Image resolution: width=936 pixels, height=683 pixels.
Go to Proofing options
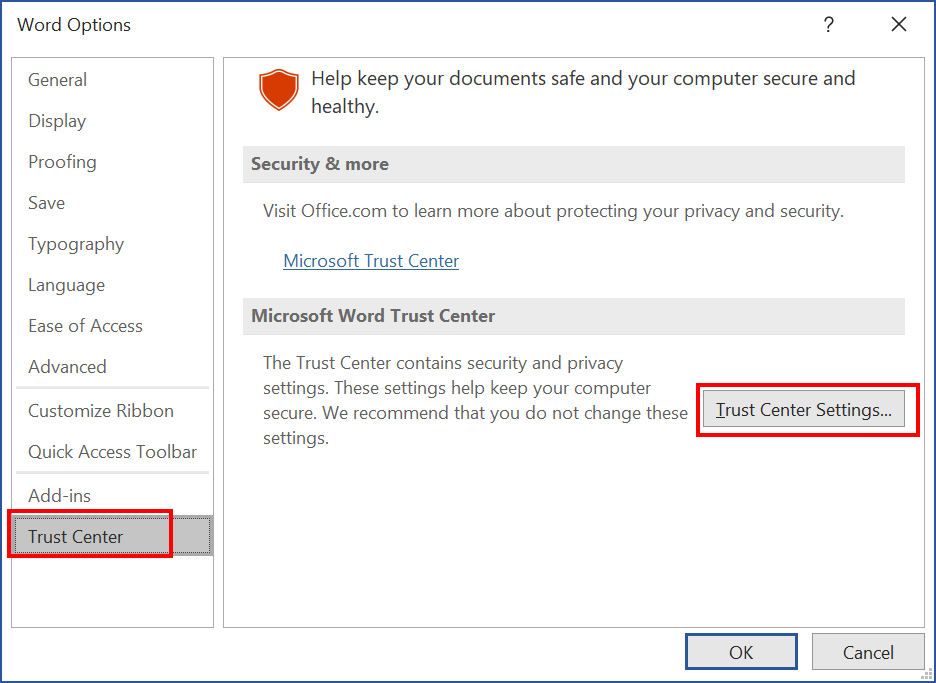tap(112, 162)
